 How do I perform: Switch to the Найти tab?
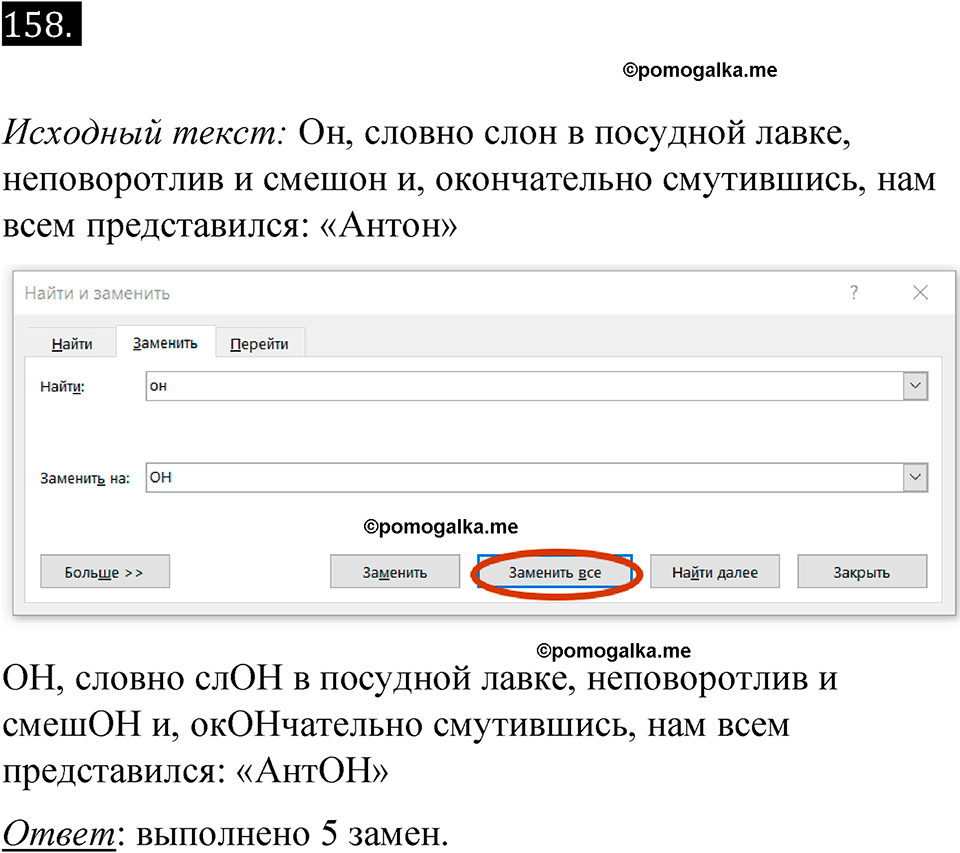pos(72,344)
